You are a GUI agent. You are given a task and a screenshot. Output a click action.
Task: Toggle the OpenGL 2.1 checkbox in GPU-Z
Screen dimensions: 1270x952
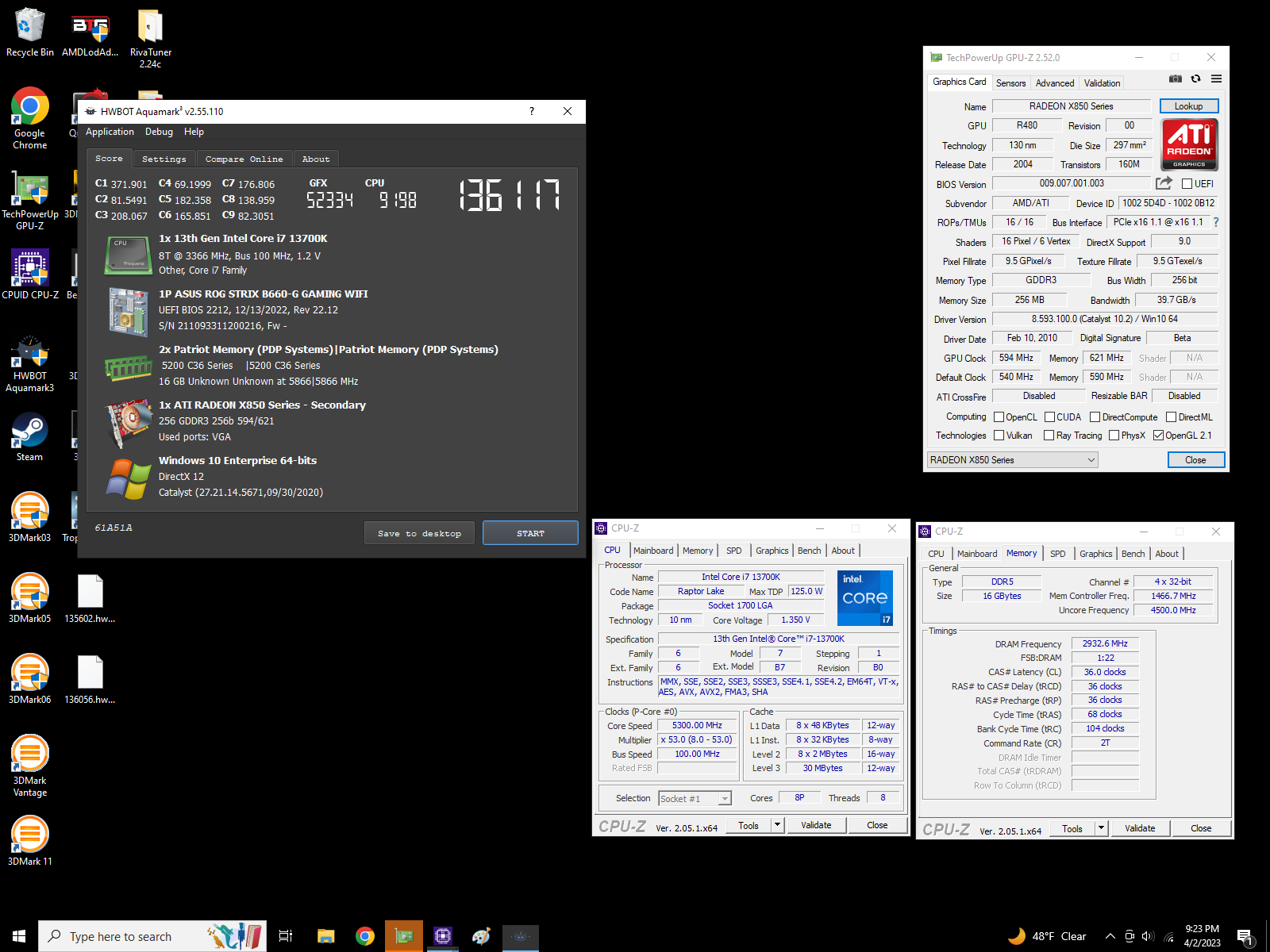pos(1158,436)
